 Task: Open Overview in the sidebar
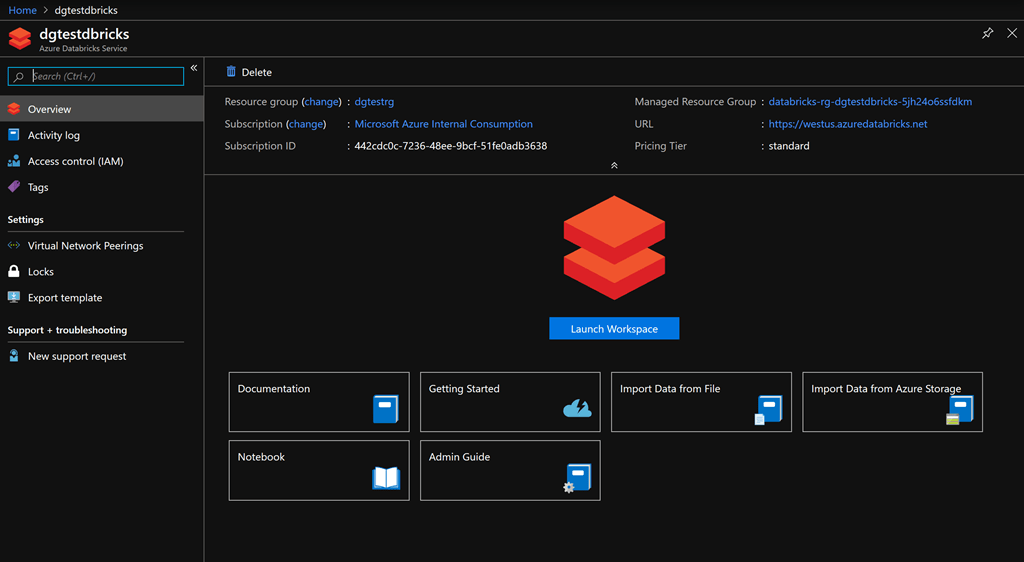(x=102, y=109)
